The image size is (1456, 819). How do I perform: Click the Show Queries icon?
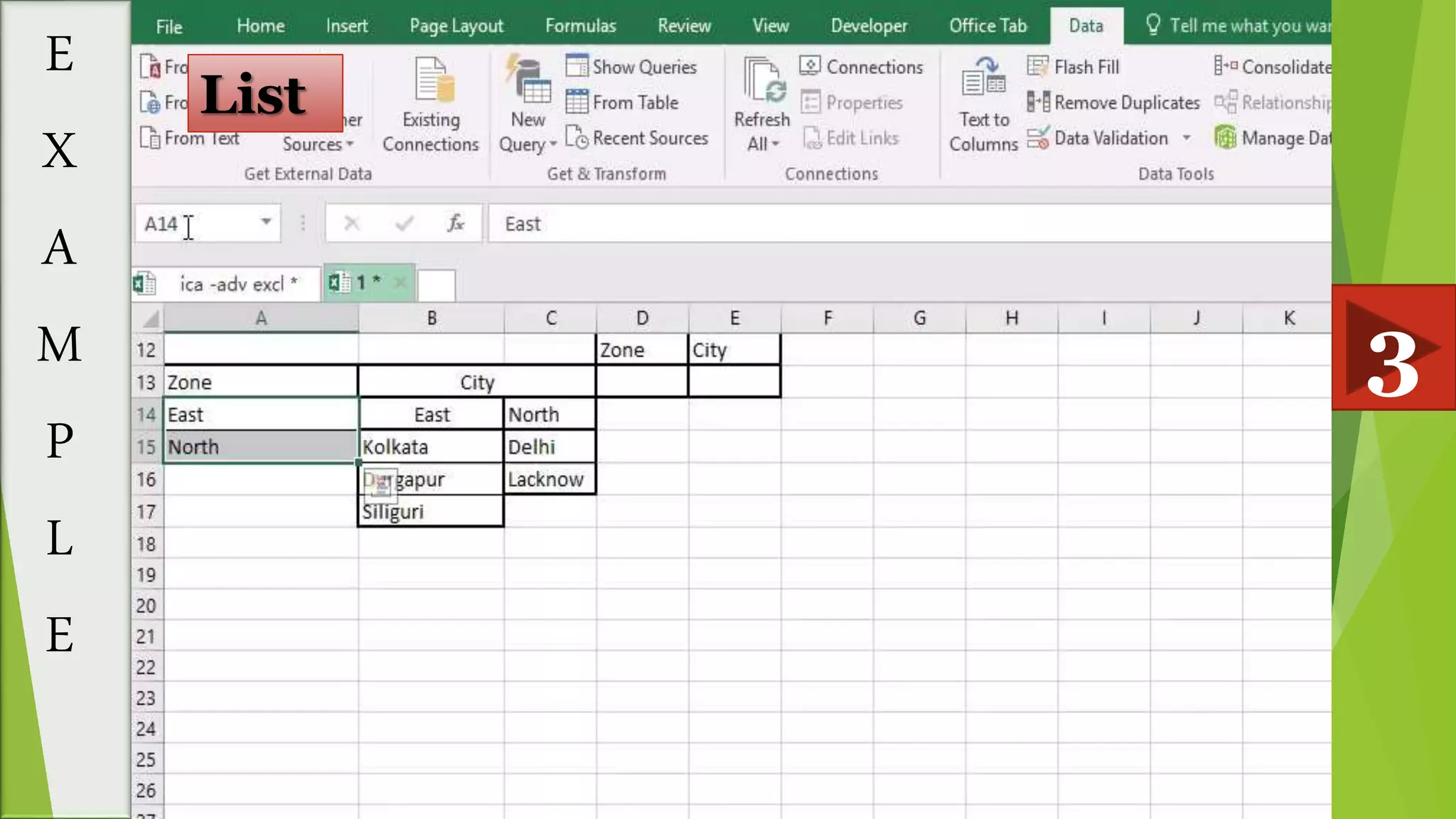tap(577, 66)
